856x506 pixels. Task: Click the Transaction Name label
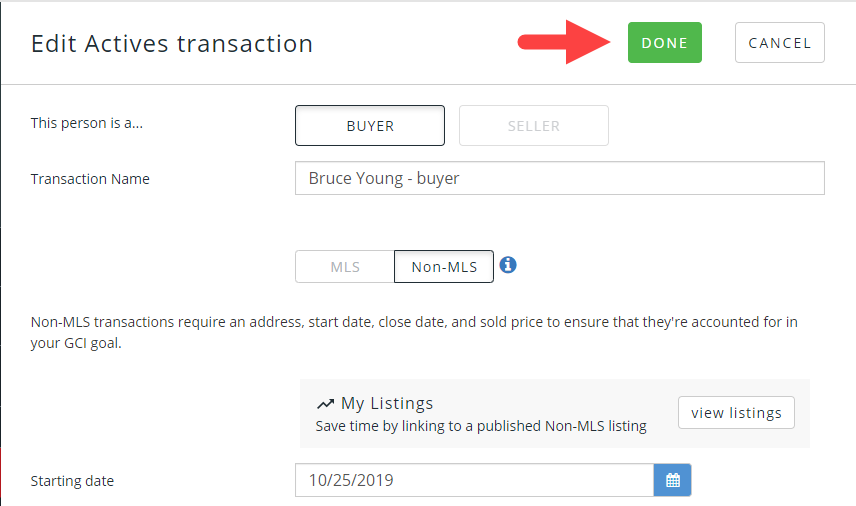click(90, 179)
